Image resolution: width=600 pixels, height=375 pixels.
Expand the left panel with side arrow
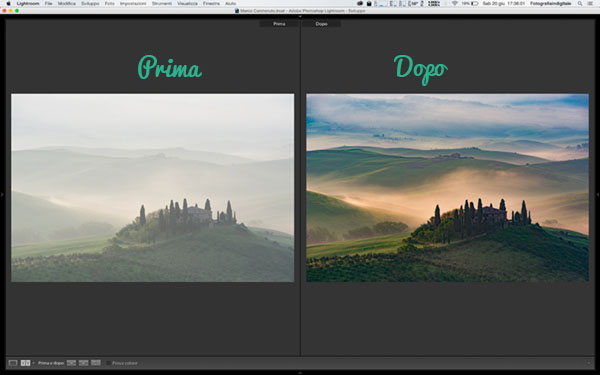(2, 195)
